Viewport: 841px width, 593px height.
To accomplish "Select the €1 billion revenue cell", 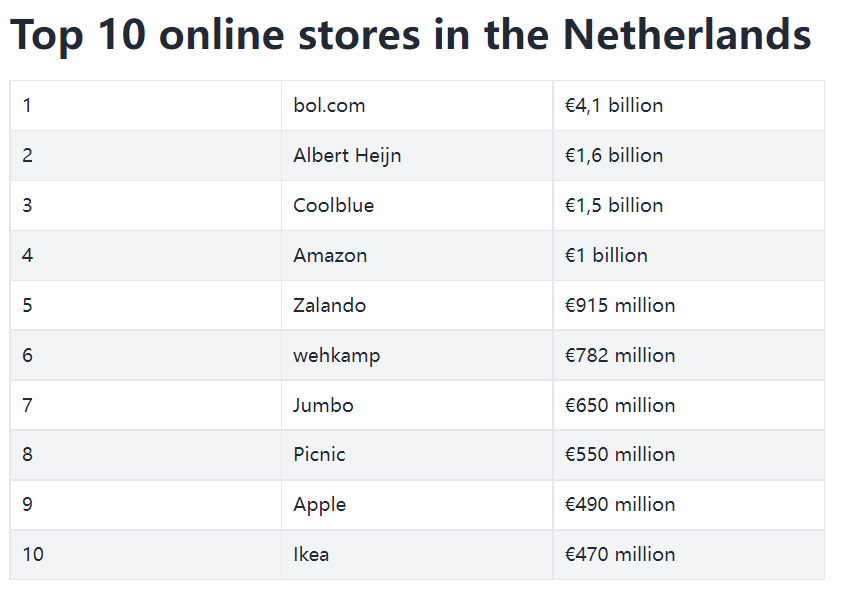I will 606,256.
